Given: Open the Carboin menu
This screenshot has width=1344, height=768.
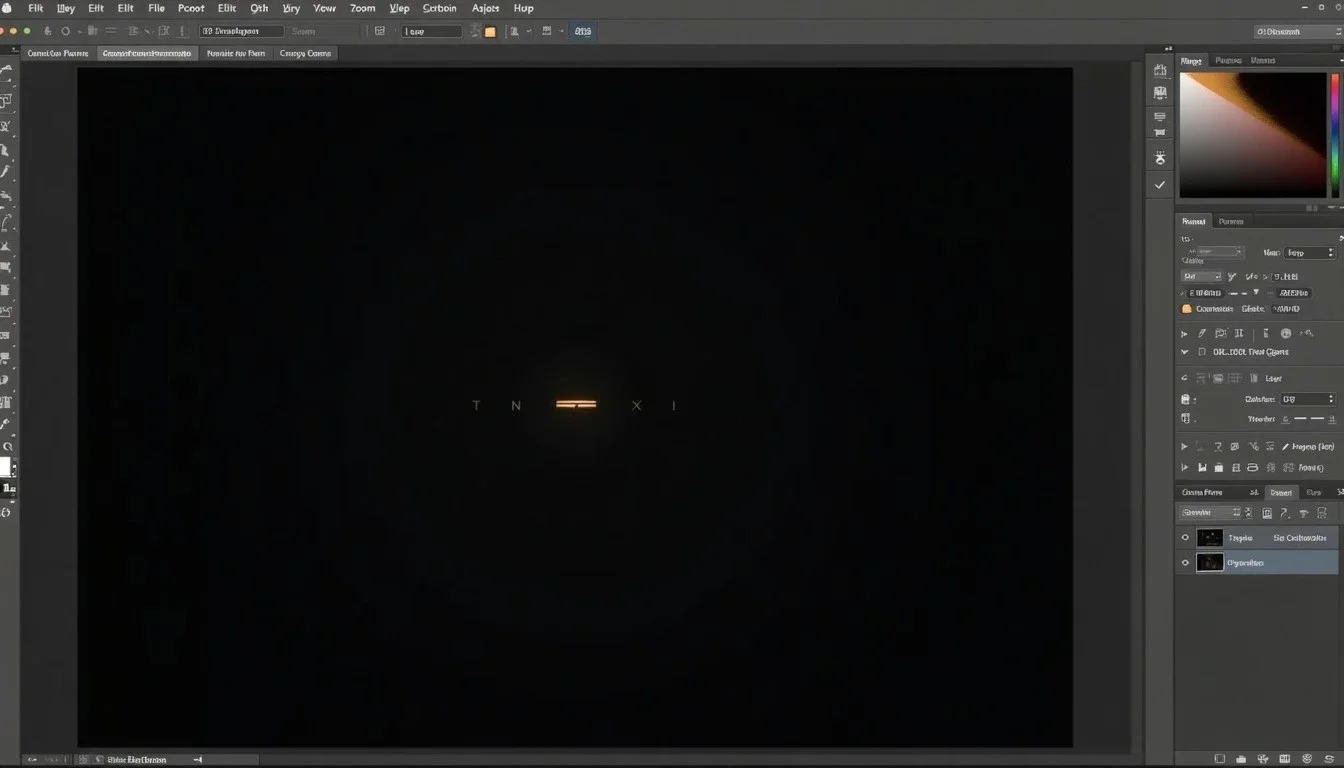Looking at the screenshot, I should (x=439, y=8).
